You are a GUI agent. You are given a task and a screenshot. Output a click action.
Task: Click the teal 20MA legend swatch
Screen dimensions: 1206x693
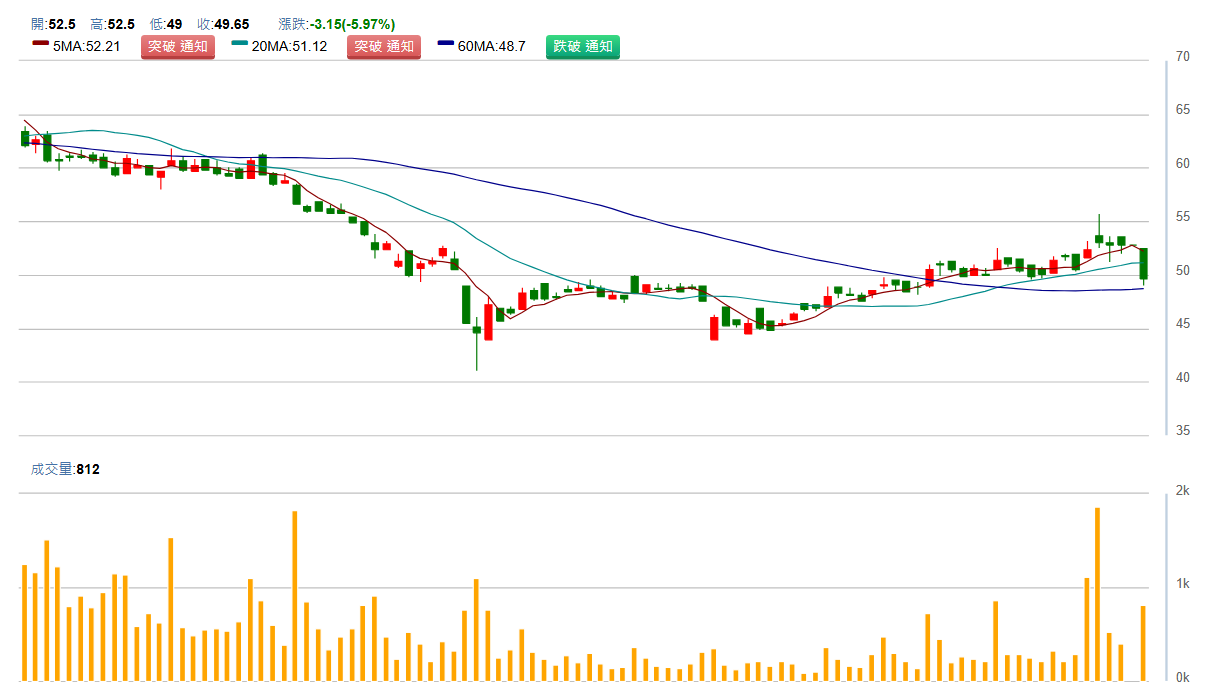pyautogui.click(x=240, y=44)
